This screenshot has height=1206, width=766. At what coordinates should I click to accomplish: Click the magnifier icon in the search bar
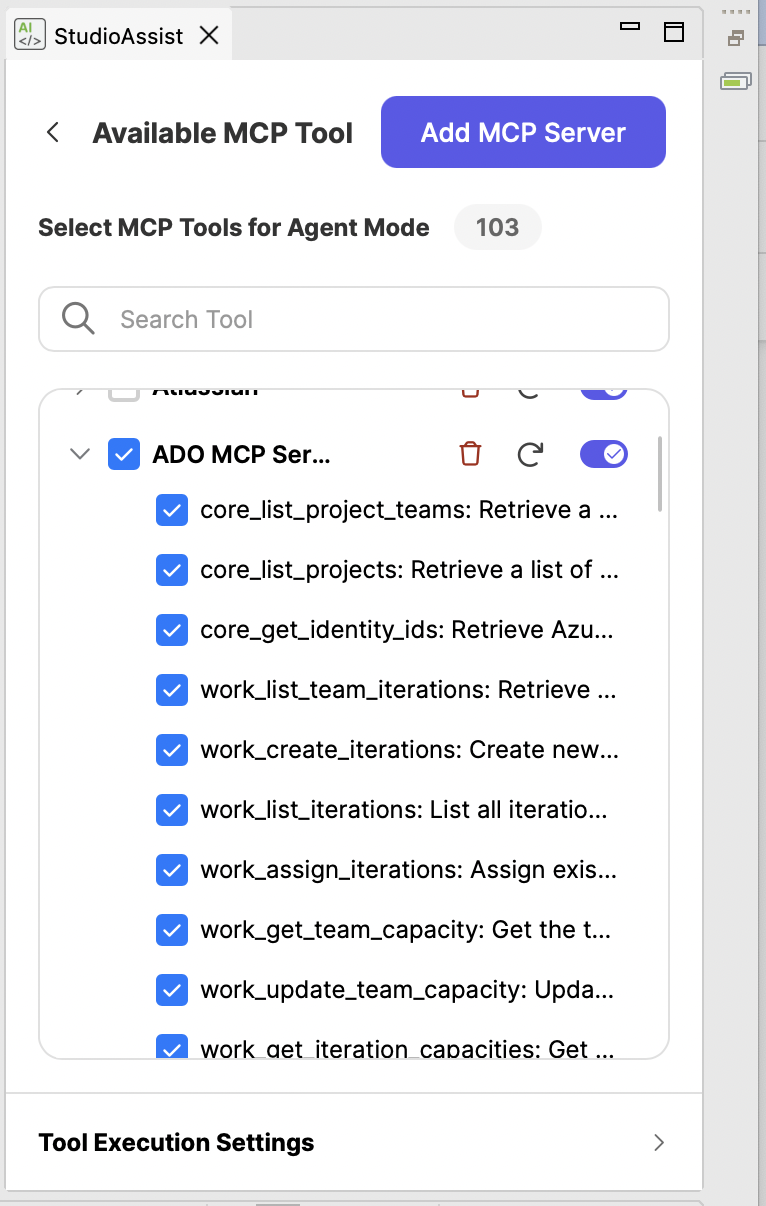click(x=77, y=318)
